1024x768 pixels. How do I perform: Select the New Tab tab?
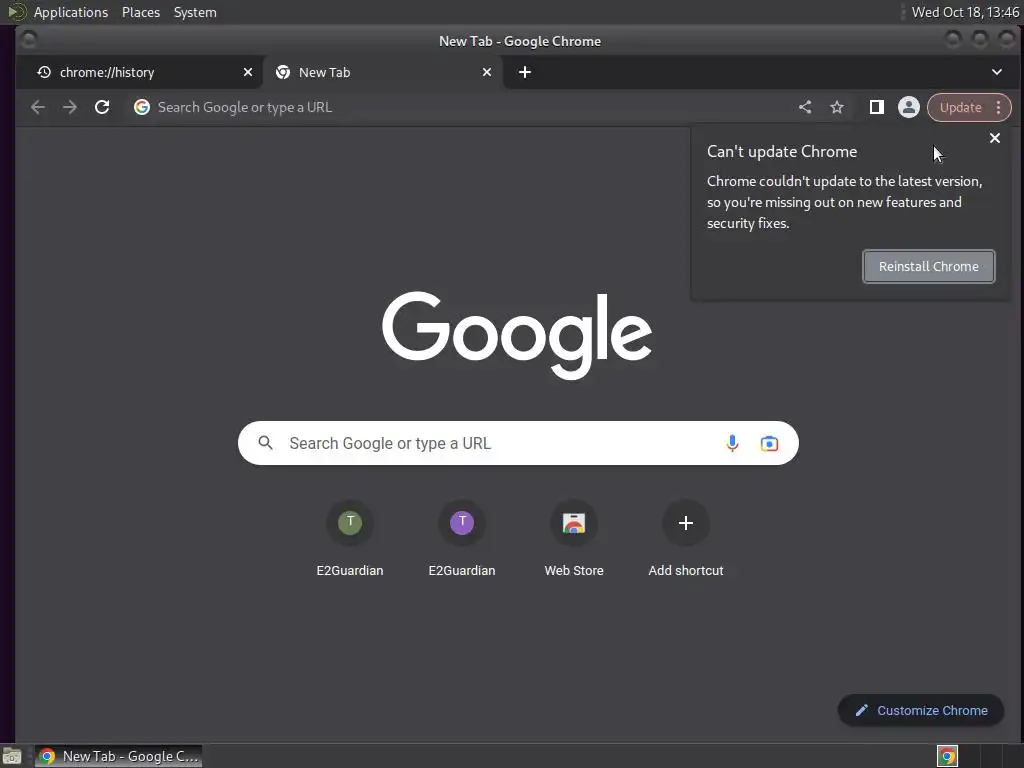coord(382,72)
